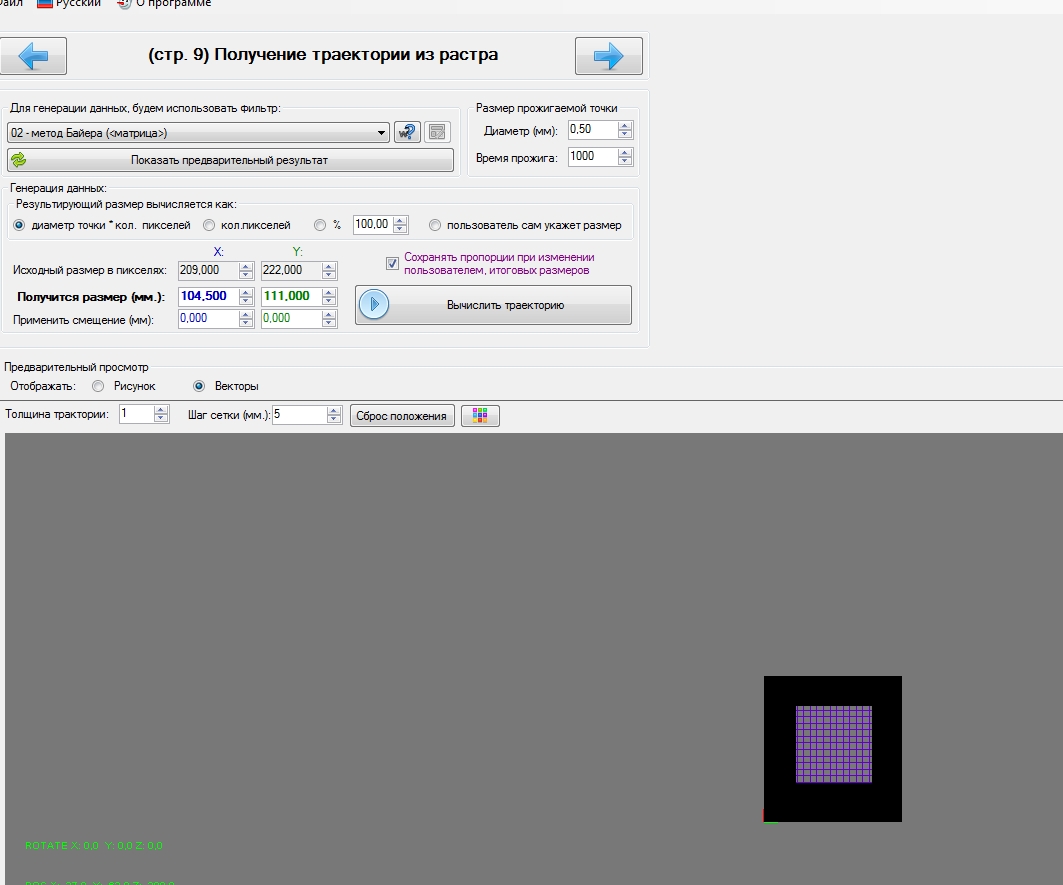Select the percent radio option
Screen dimensions: 1063x885
319,225
